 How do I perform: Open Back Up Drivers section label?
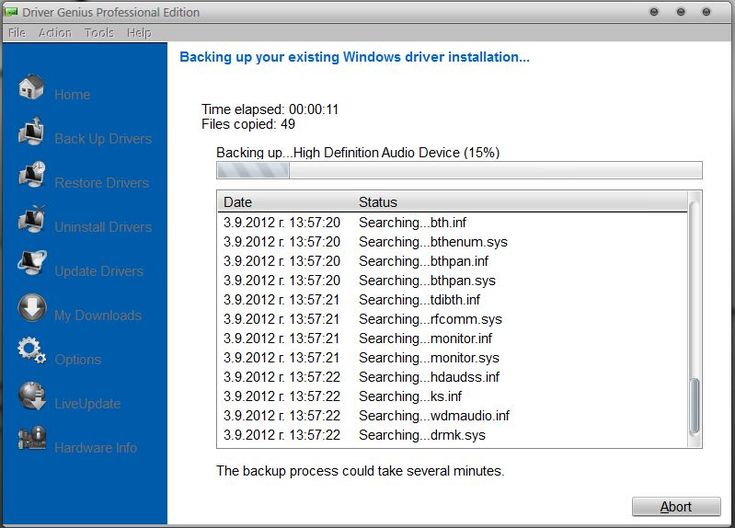[103, 139]
